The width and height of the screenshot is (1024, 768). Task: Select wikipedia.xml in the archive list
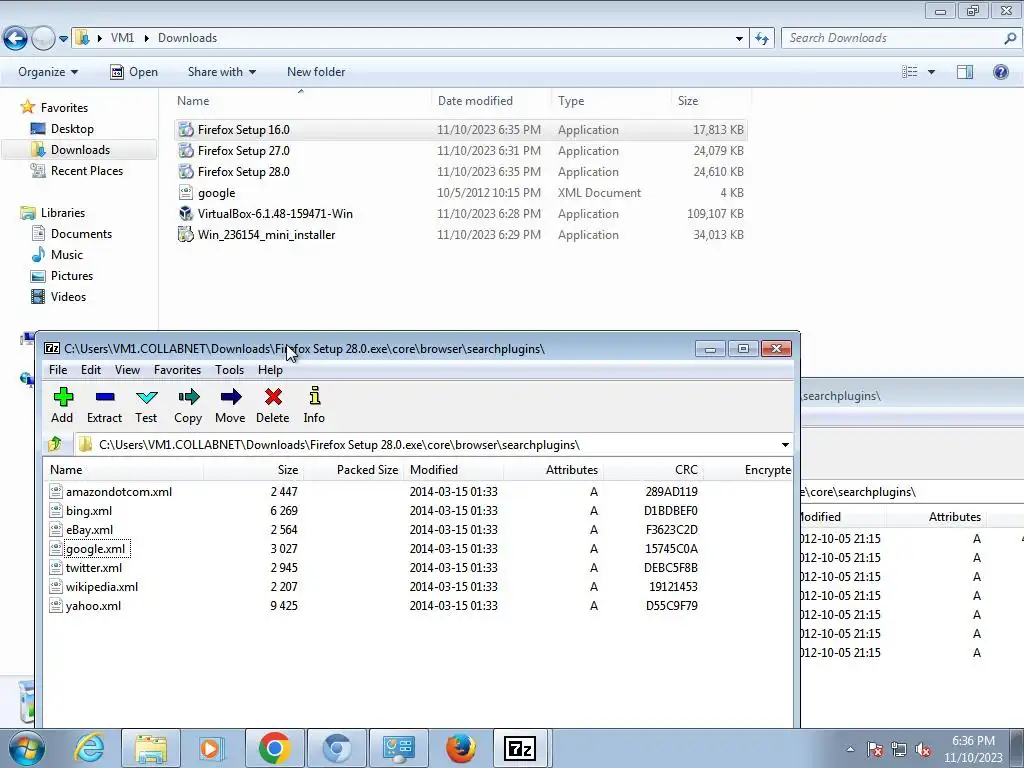(102, 586)
